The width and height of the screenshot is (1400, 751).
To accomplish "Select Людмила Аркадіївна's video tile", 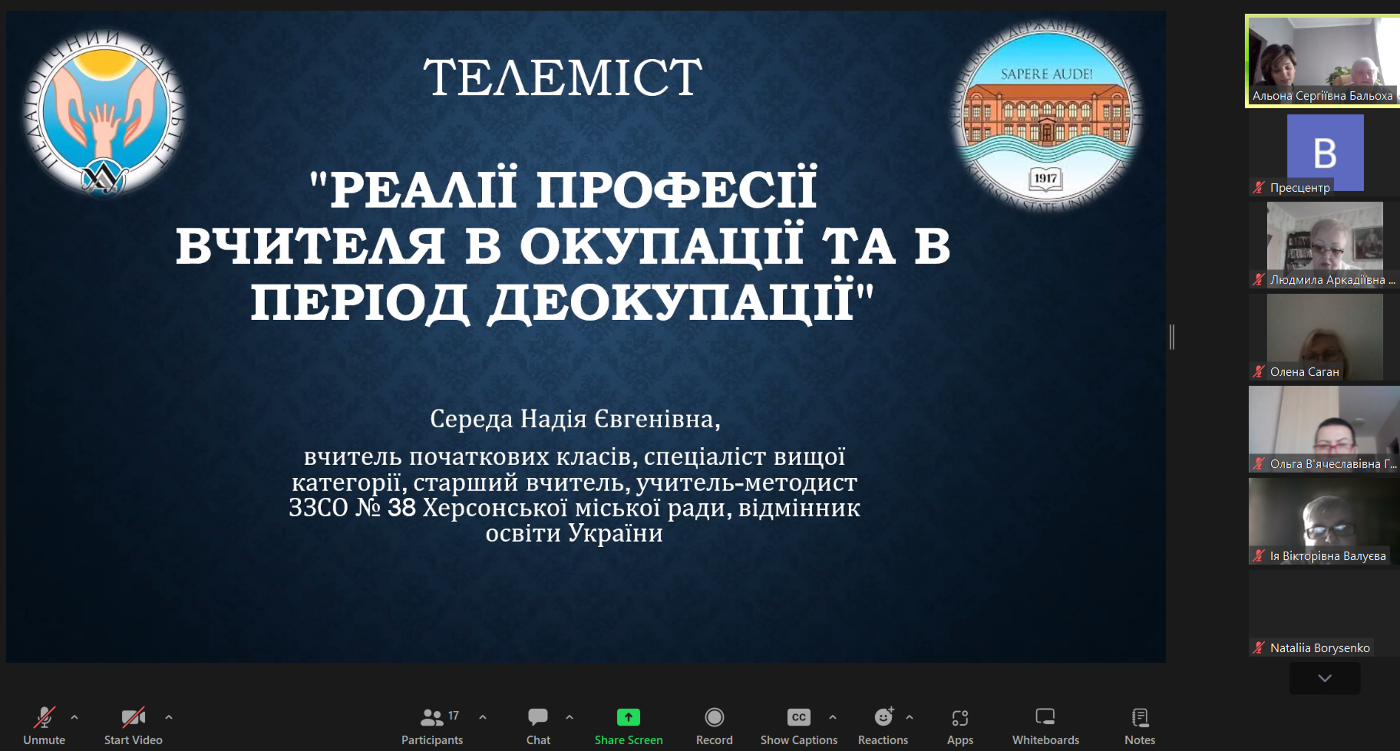I will (x=1323, y=245).
